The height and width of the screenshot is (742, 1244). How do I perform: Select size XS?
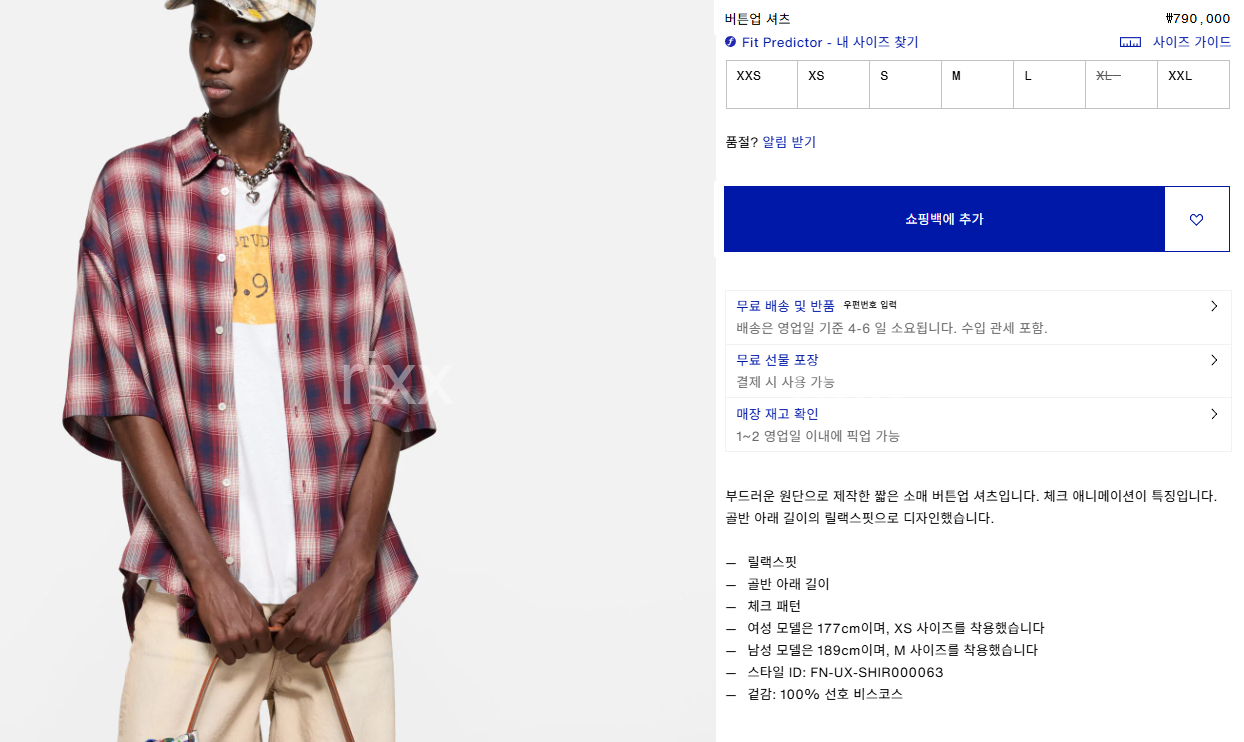coord(834,84)
